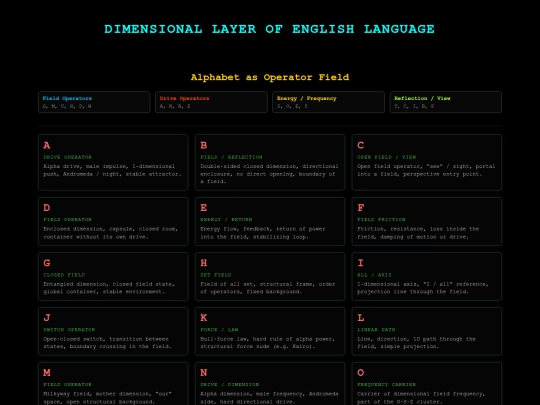
Task: Click the 'Carrier of dimensional field frequency' description
Action: [421, 397]
